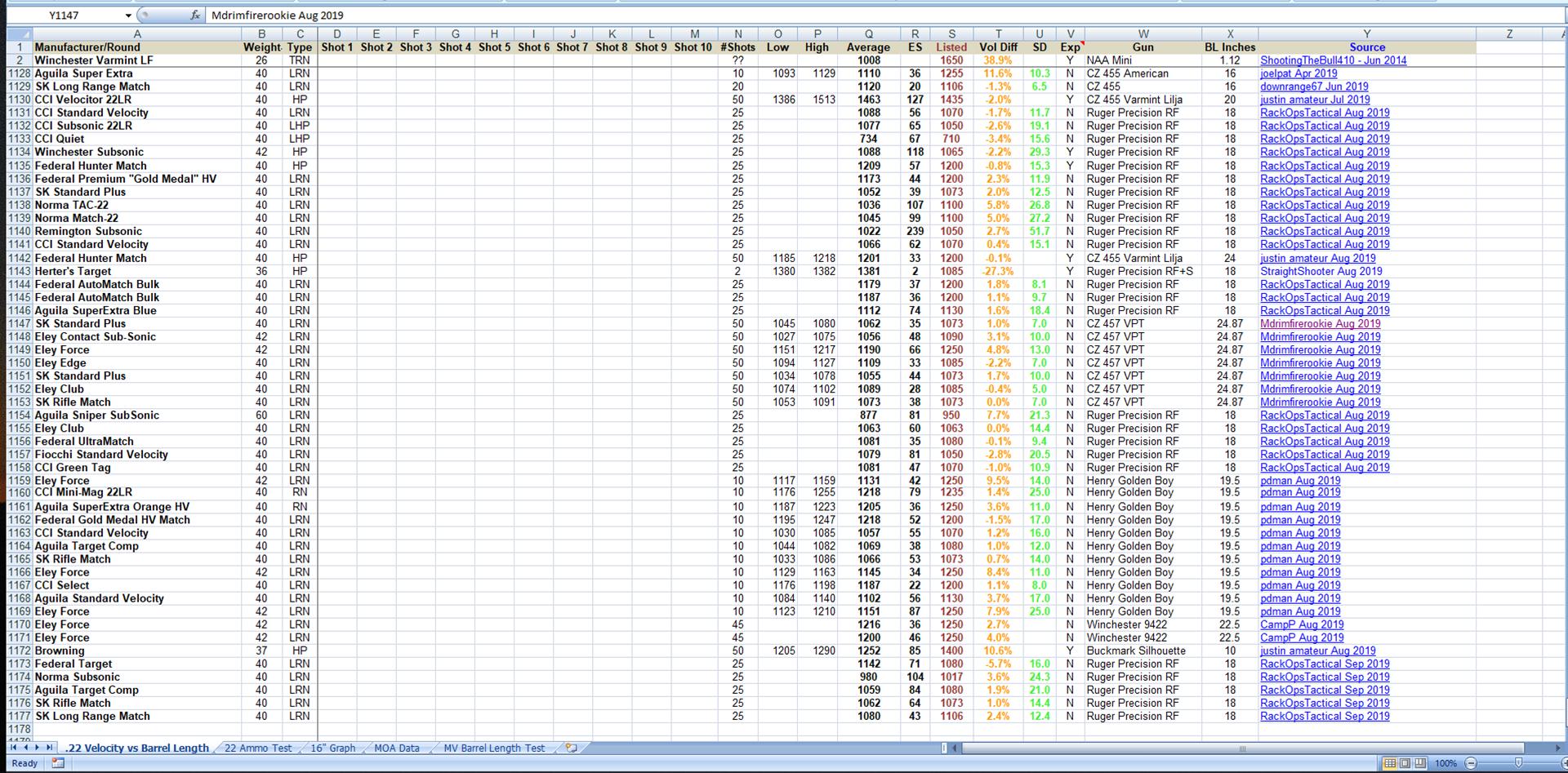The width and height of the screenshot is (1568, 773).
Task: Open RackOpsTactical Sep 2019 link in row 1177
Action: point(1325,716)
